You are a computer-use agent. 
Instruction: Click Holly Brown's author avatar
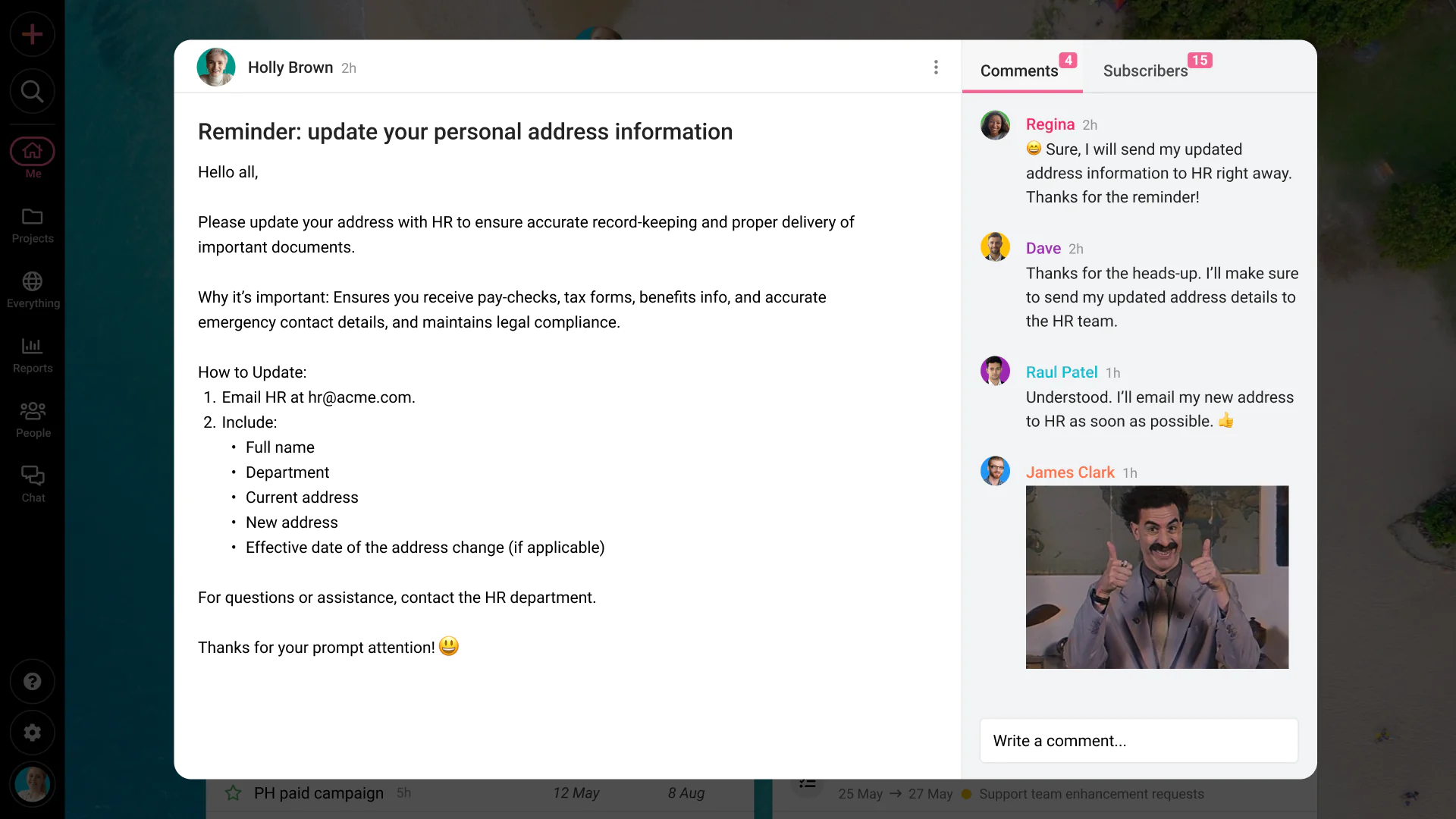[x=216, y=67]
